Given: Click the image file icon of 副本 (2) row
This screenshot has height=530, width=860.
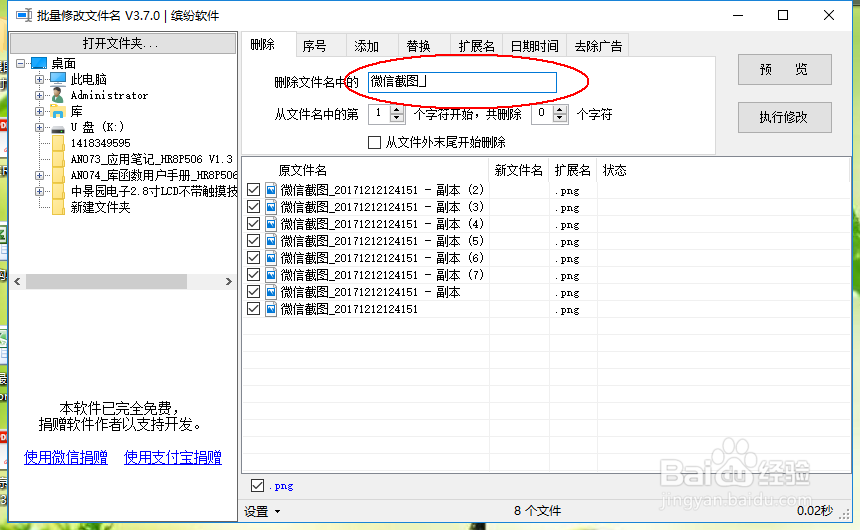Looking at the screenshot, I should coord(271,190).
